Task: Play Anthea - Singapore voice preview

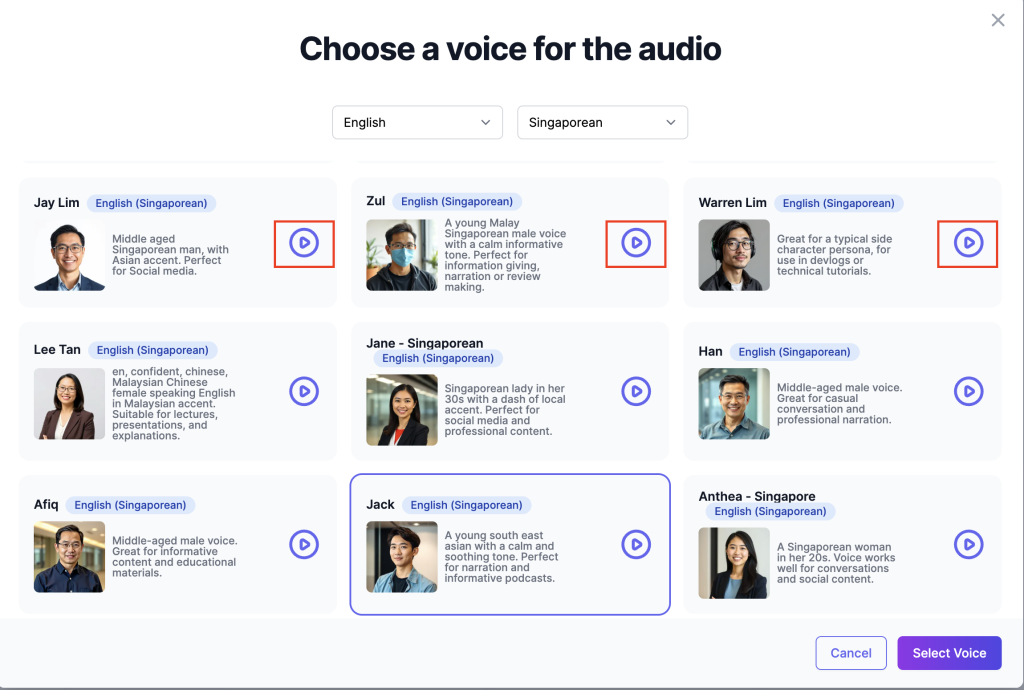Action: click(x=968, y=544)
